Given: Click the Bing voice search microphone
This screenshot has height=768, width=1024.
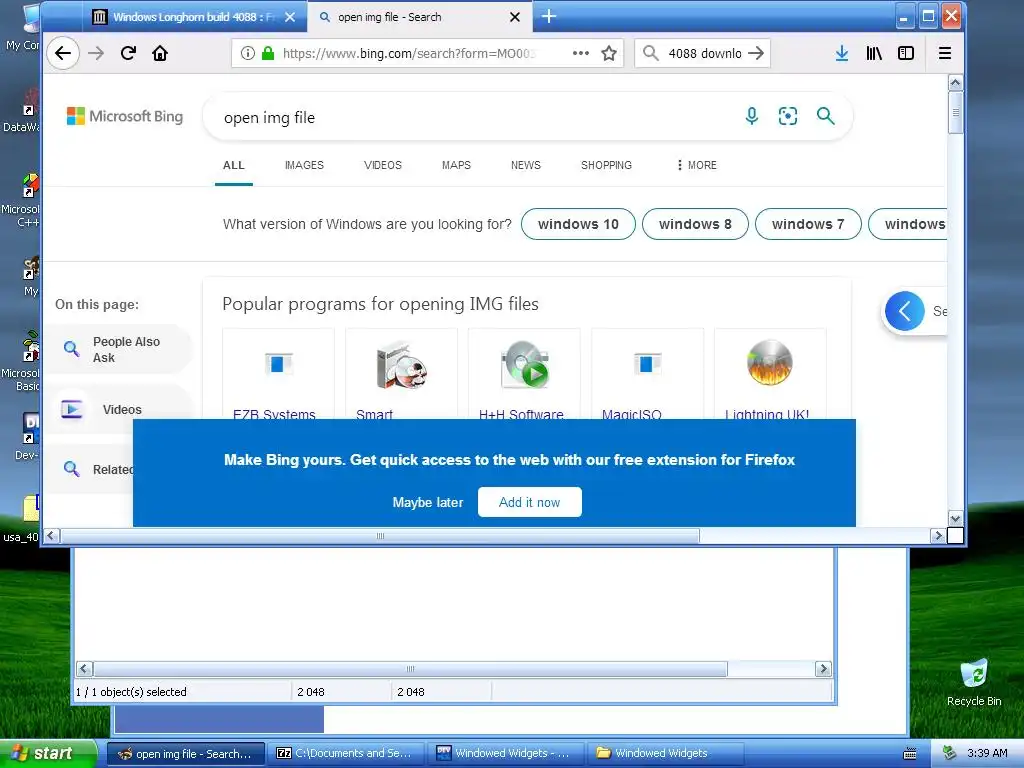Looking at the screenshot, I should (x=752, y=116).
